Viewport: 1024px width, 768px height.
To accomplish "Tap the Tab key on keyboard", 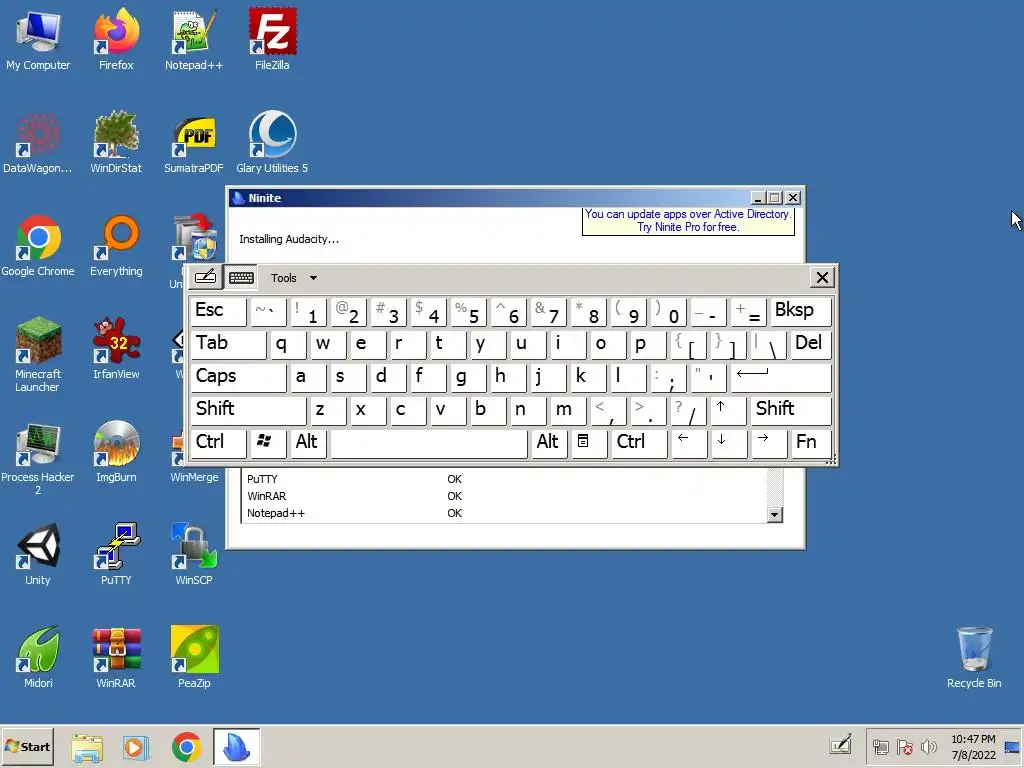I will pos(229,344).
